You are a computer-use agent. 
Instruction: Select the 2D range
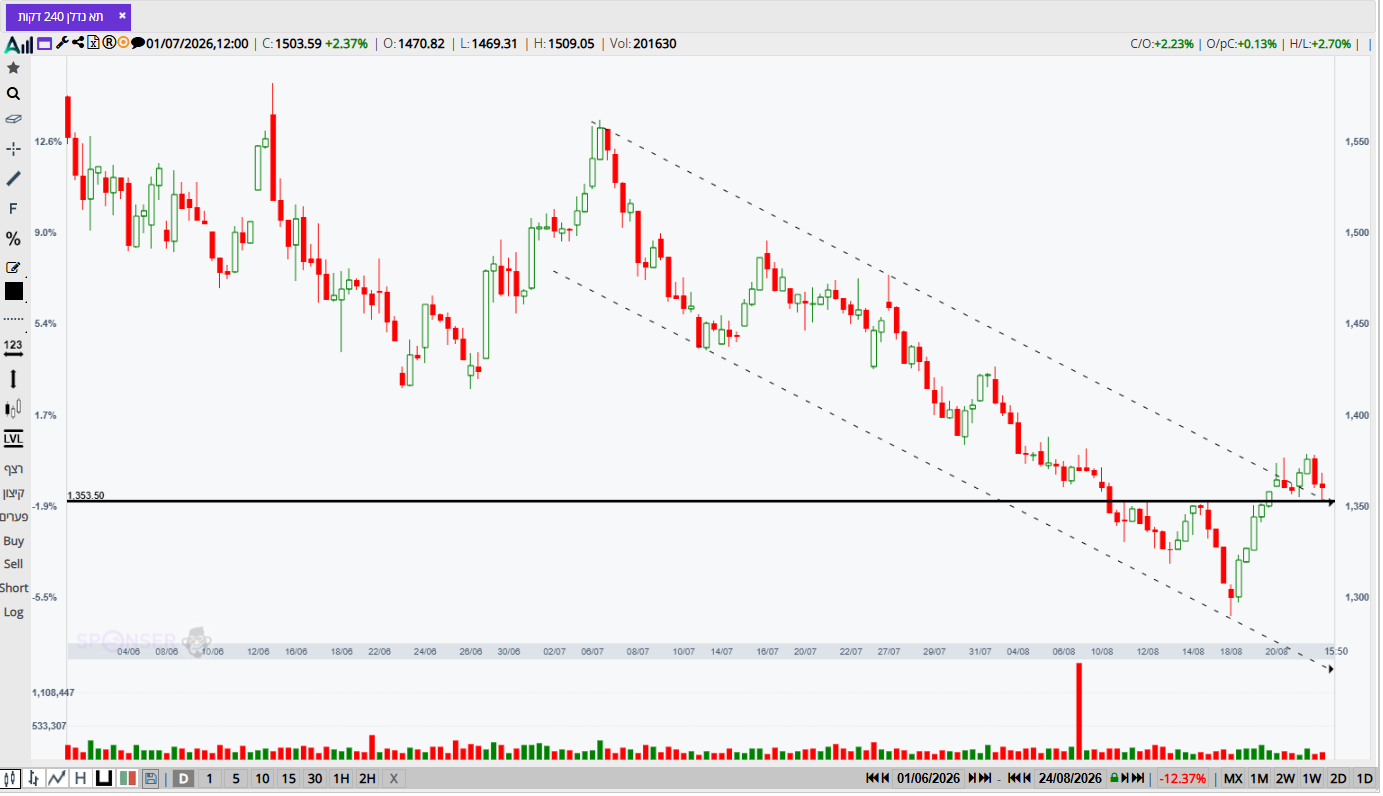[x=1338, y=778]
